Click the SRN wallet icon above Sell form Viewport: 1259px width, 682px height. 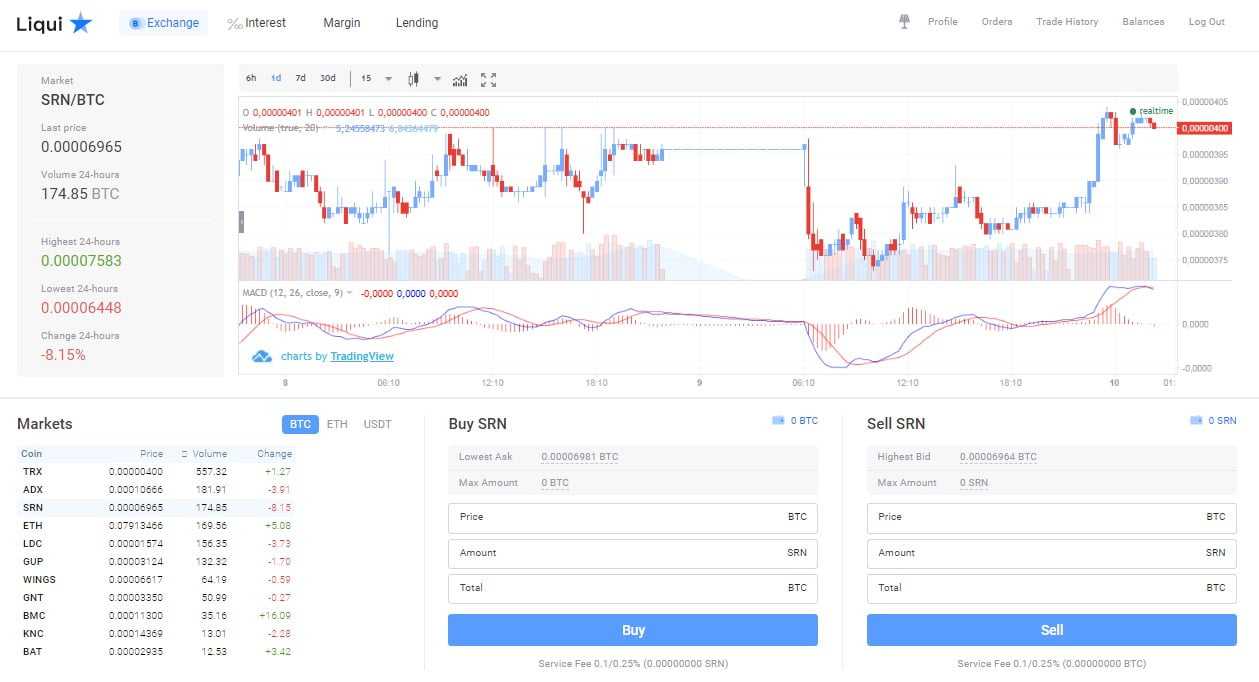1197,421
